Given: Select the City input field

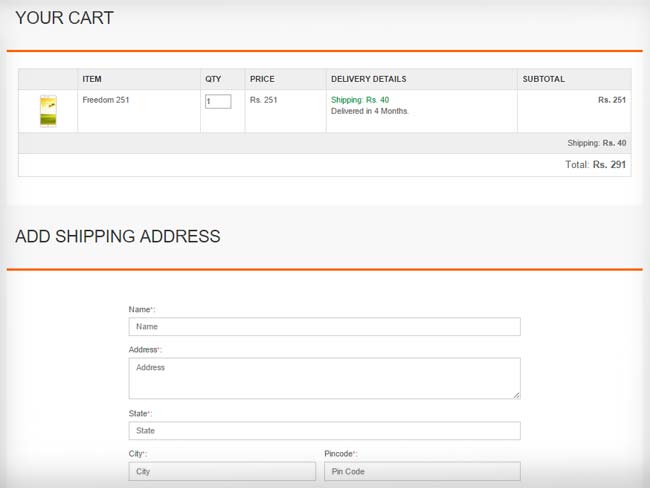Looking at the screenshot, I should coord(222,471).
